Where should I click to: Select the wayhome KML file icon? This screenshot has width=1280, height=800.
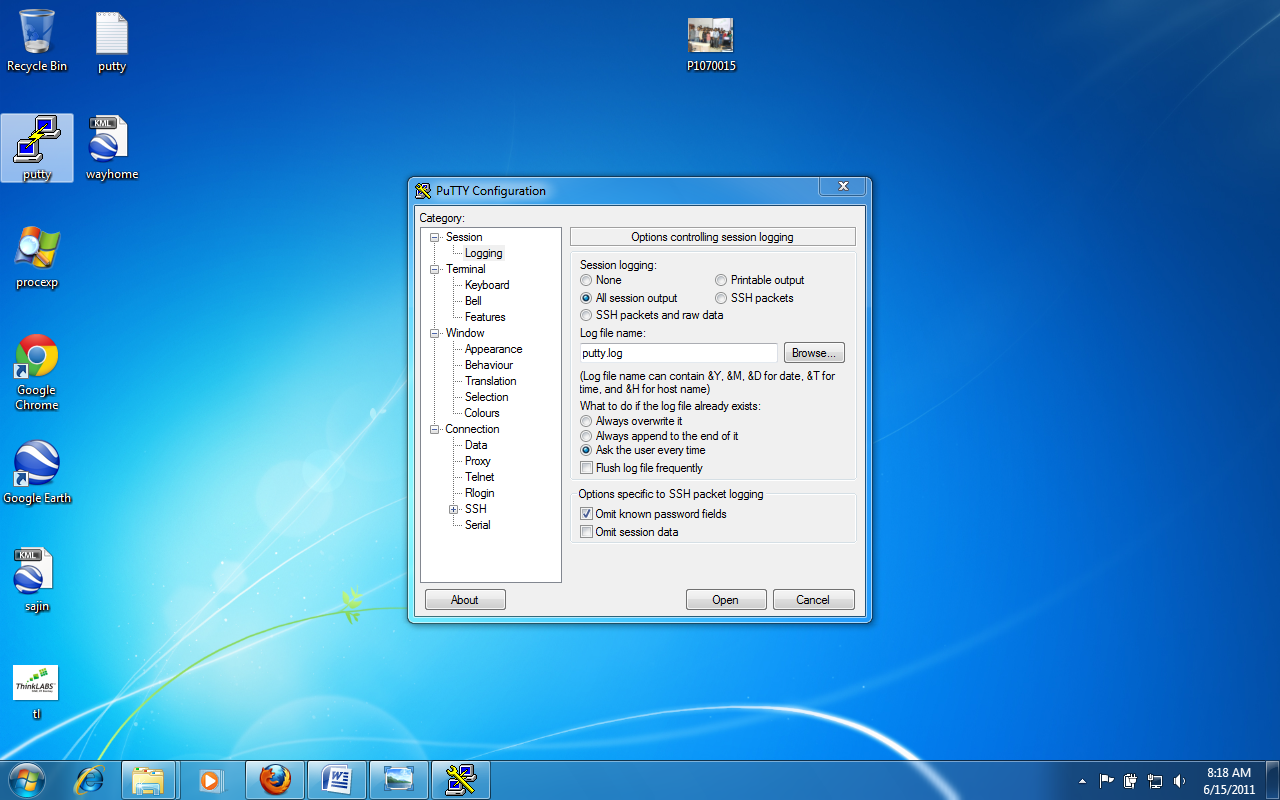tap(112, 148)
